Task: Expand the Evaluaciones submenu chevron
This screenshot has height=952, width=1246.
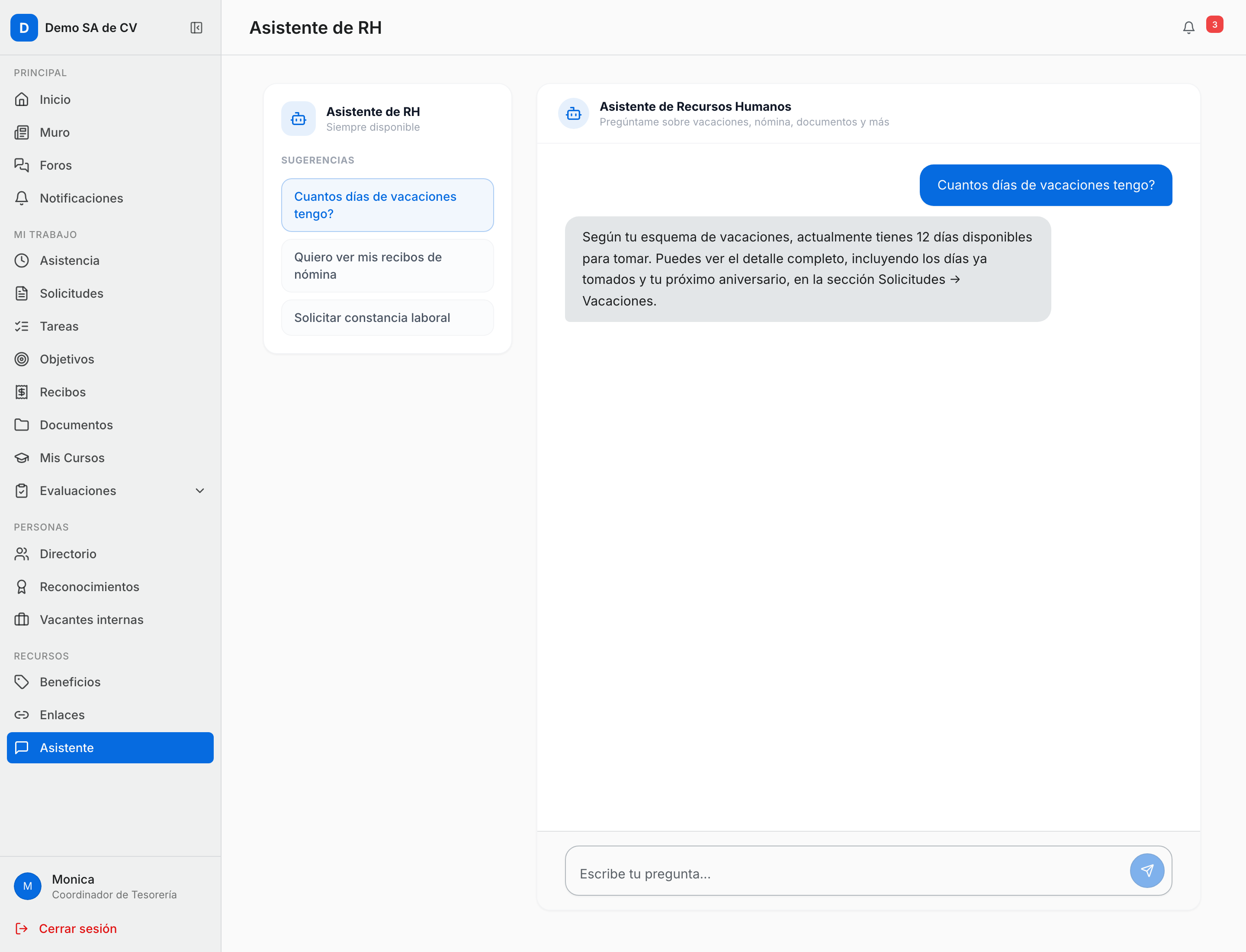Action: [199, 491]
